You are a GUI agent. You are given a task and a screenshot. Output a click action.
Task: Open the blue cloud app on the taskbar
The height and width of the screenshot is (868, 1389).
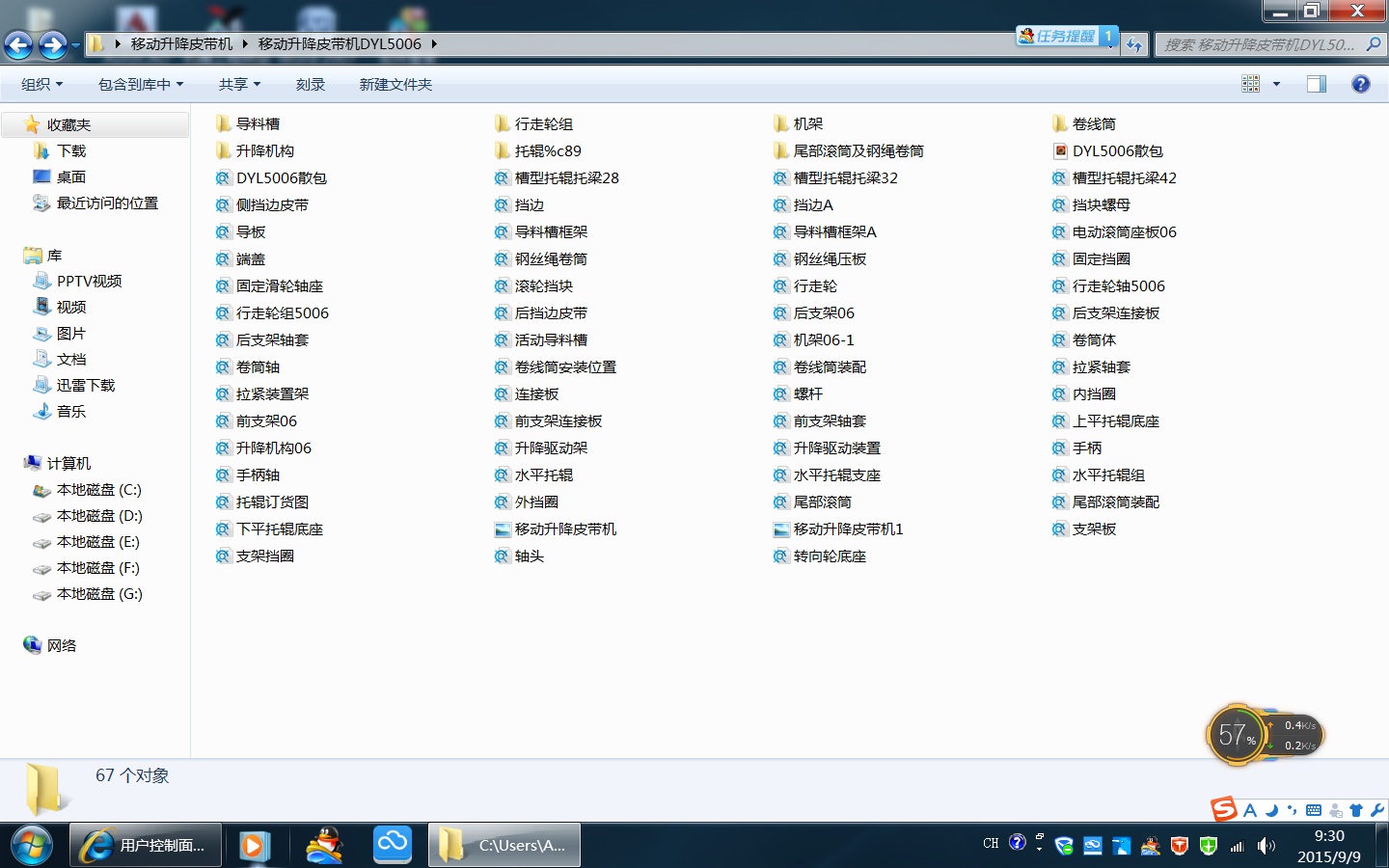point(393,845)
